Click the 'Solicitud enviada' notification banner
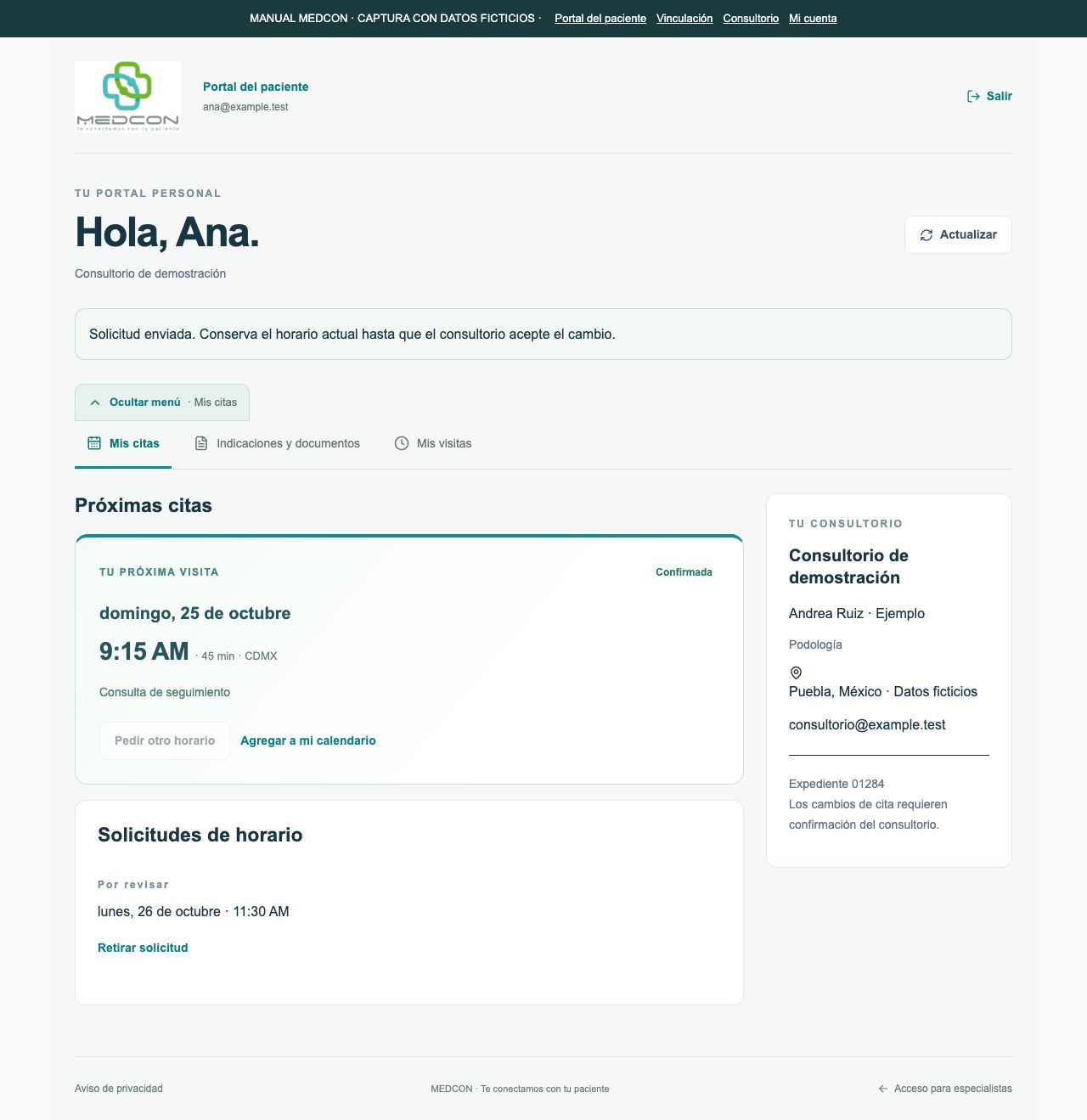1087x1120 pixels. (x=543, y=335)
